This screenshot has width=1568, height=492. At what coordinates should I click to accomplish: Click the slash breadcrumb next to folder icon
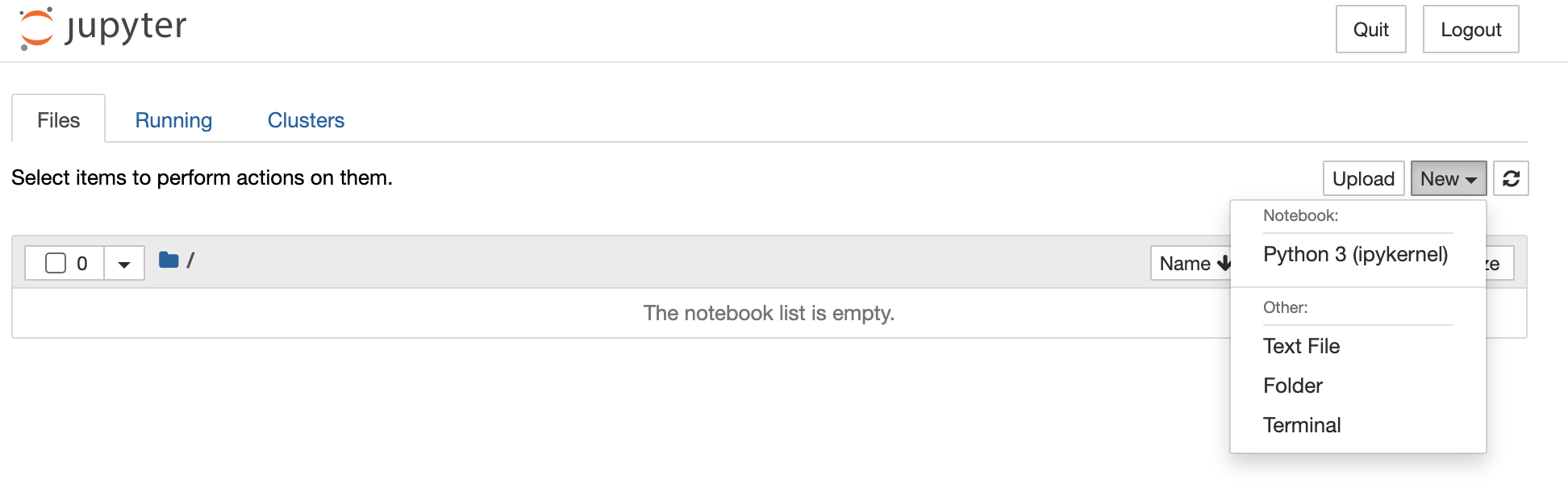[190, 261]
